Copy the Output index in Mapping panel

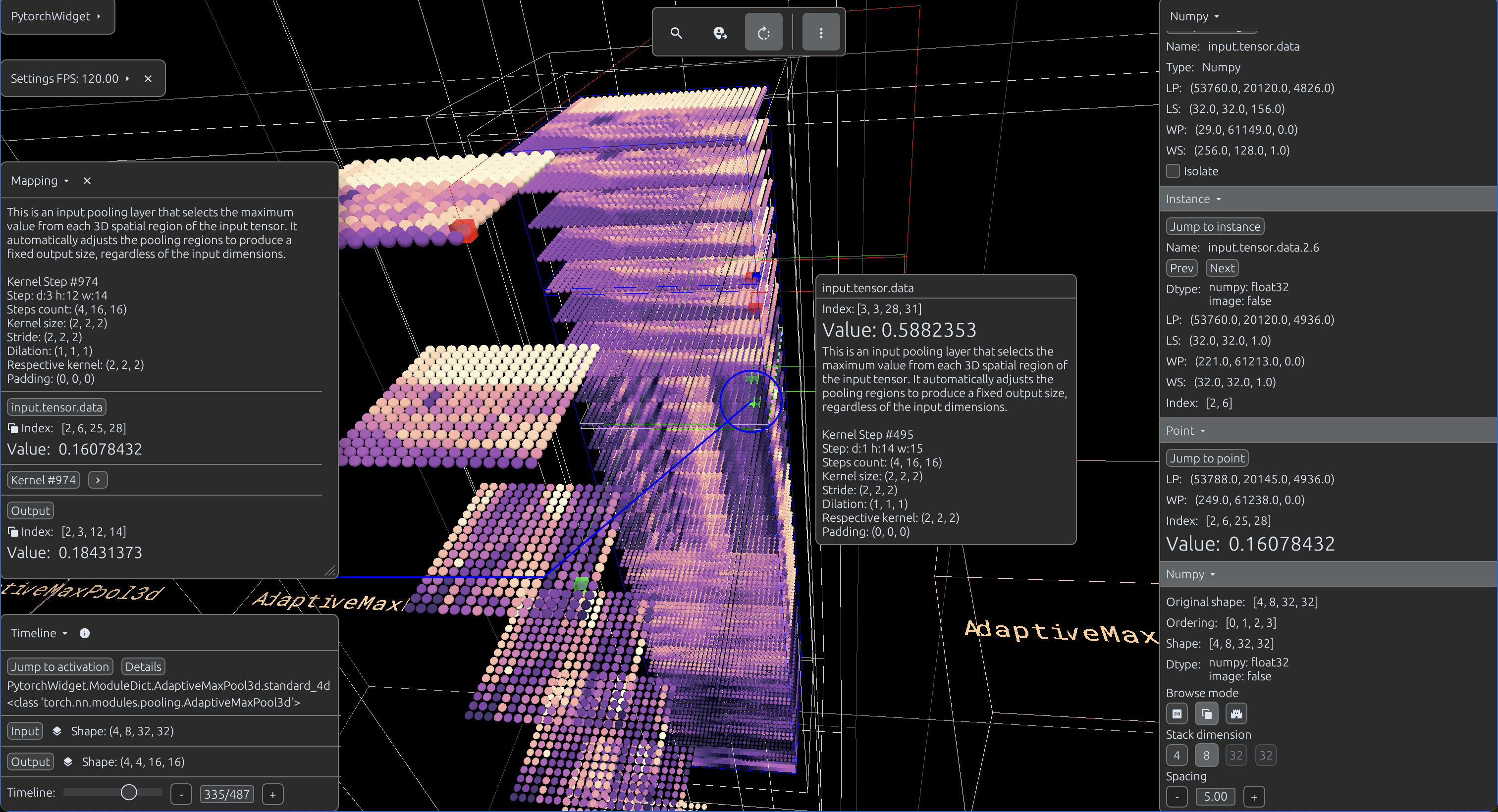tap(12, 532)
